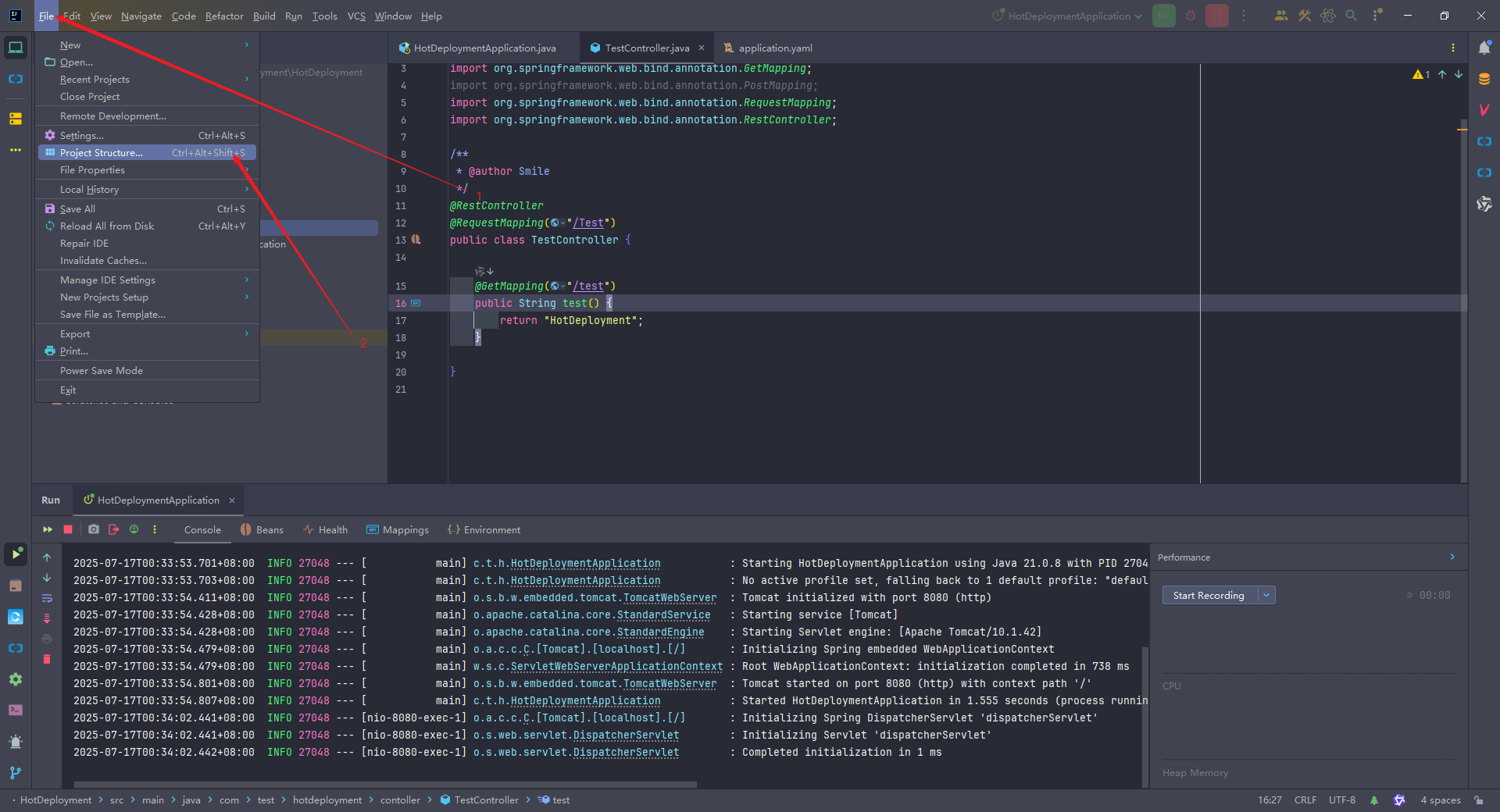This screenshot has width=1500, height=812.
Task: Toggle the read-only lock icon in status bar
Action: point(1479,800)
